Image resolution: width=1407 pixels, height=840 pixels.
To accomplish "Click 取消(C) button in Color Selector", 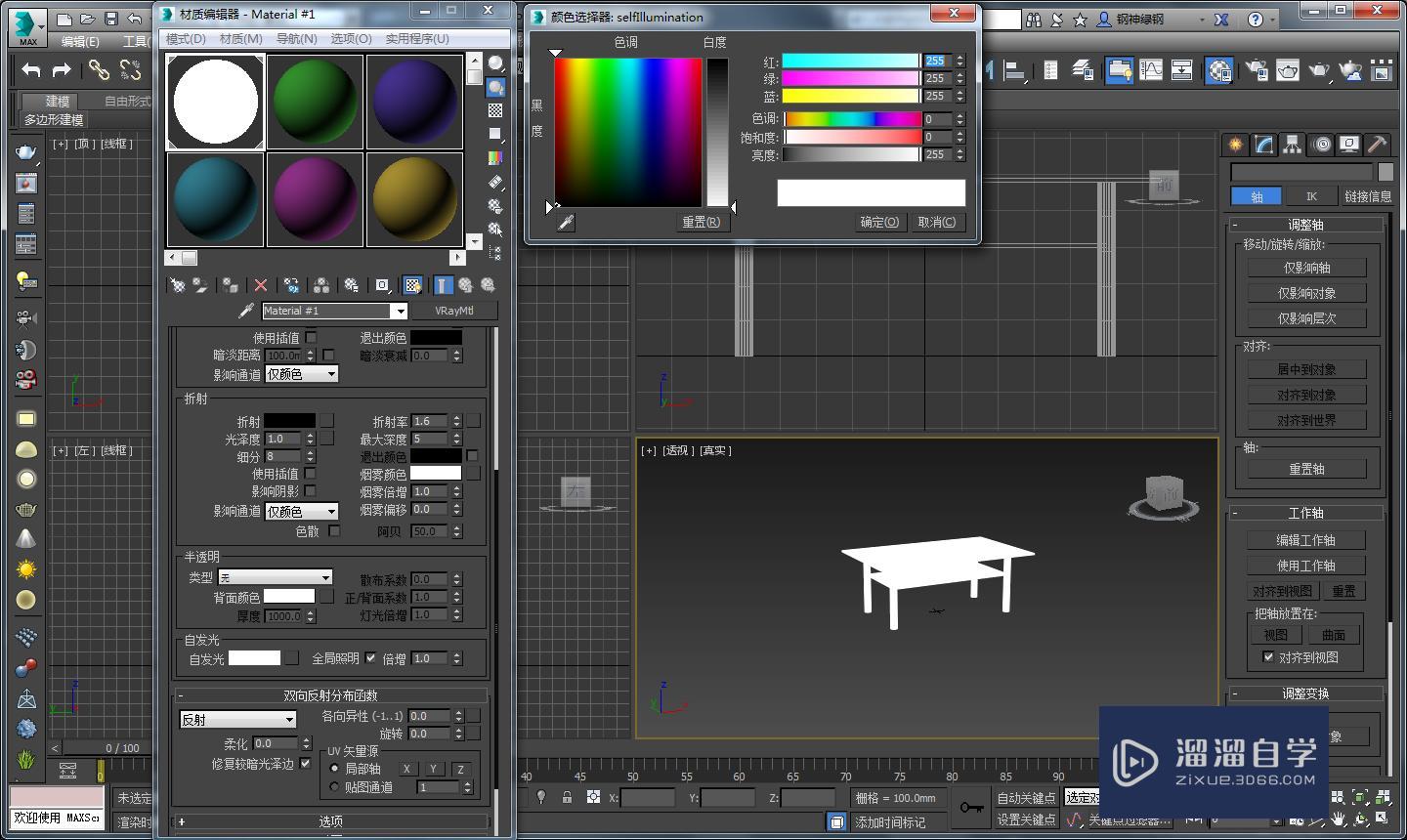I will tap(936, 222).
